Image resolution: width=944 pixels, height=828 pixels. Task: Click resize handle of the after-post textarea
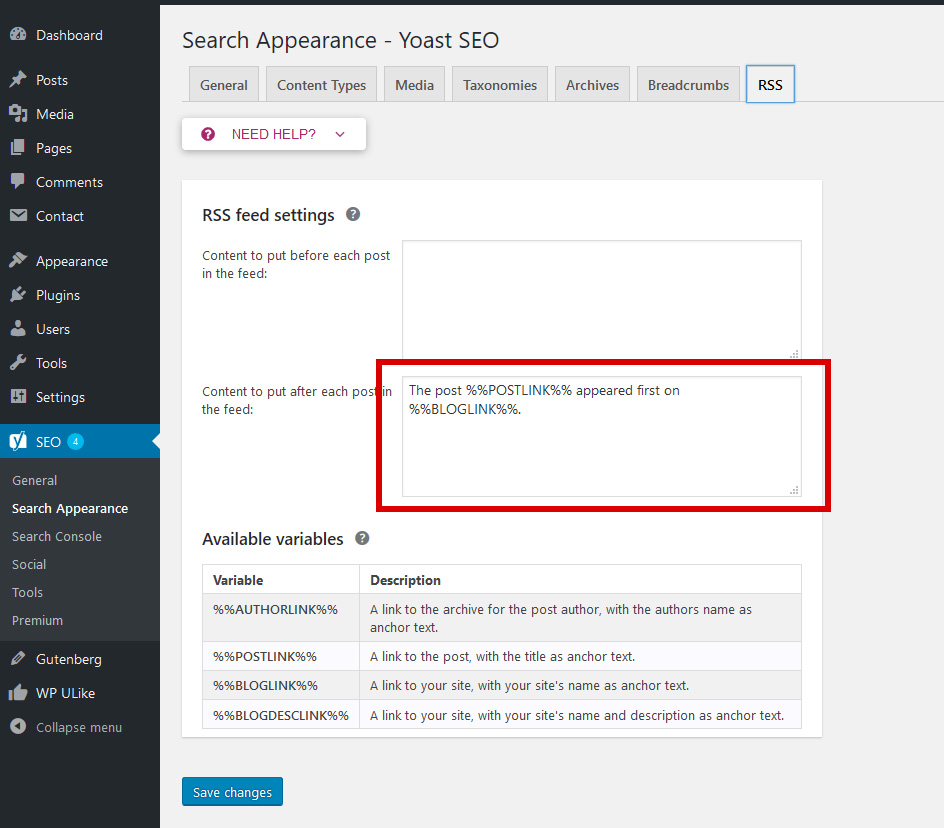795,490
